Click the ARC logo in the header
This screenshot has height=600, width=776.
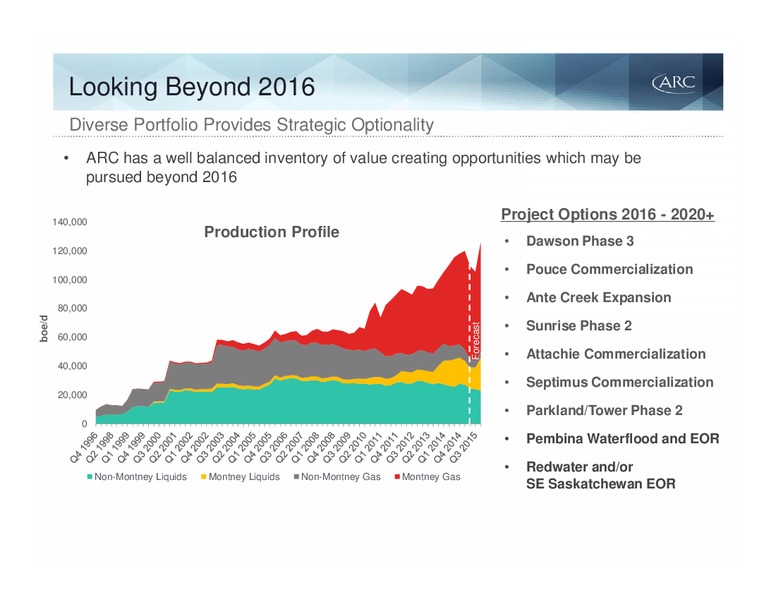coord(674,83)
